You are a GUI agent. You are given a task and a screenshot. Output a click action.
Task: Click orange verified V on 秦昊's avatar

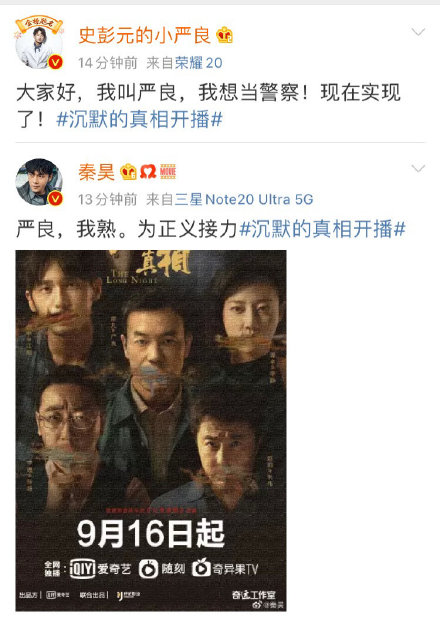[56, 199]
